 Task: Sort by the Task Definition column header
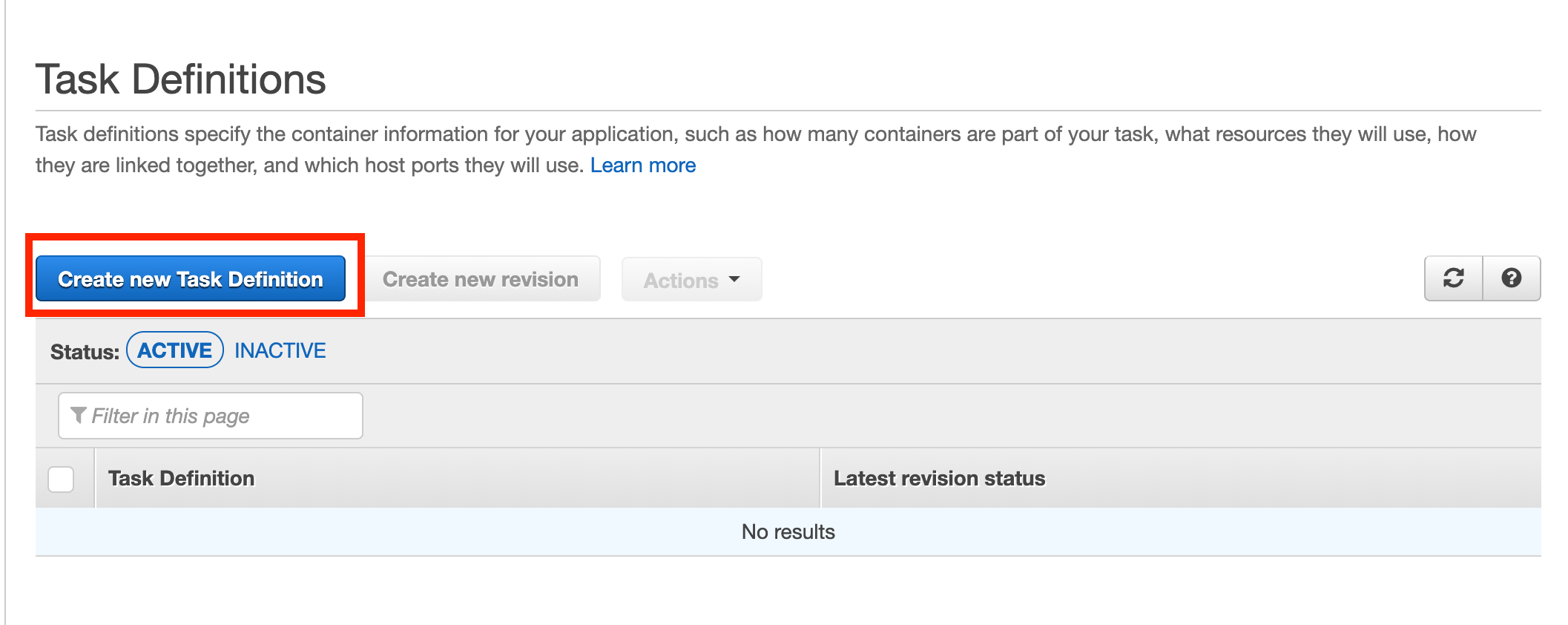click(x=181, y=479)
